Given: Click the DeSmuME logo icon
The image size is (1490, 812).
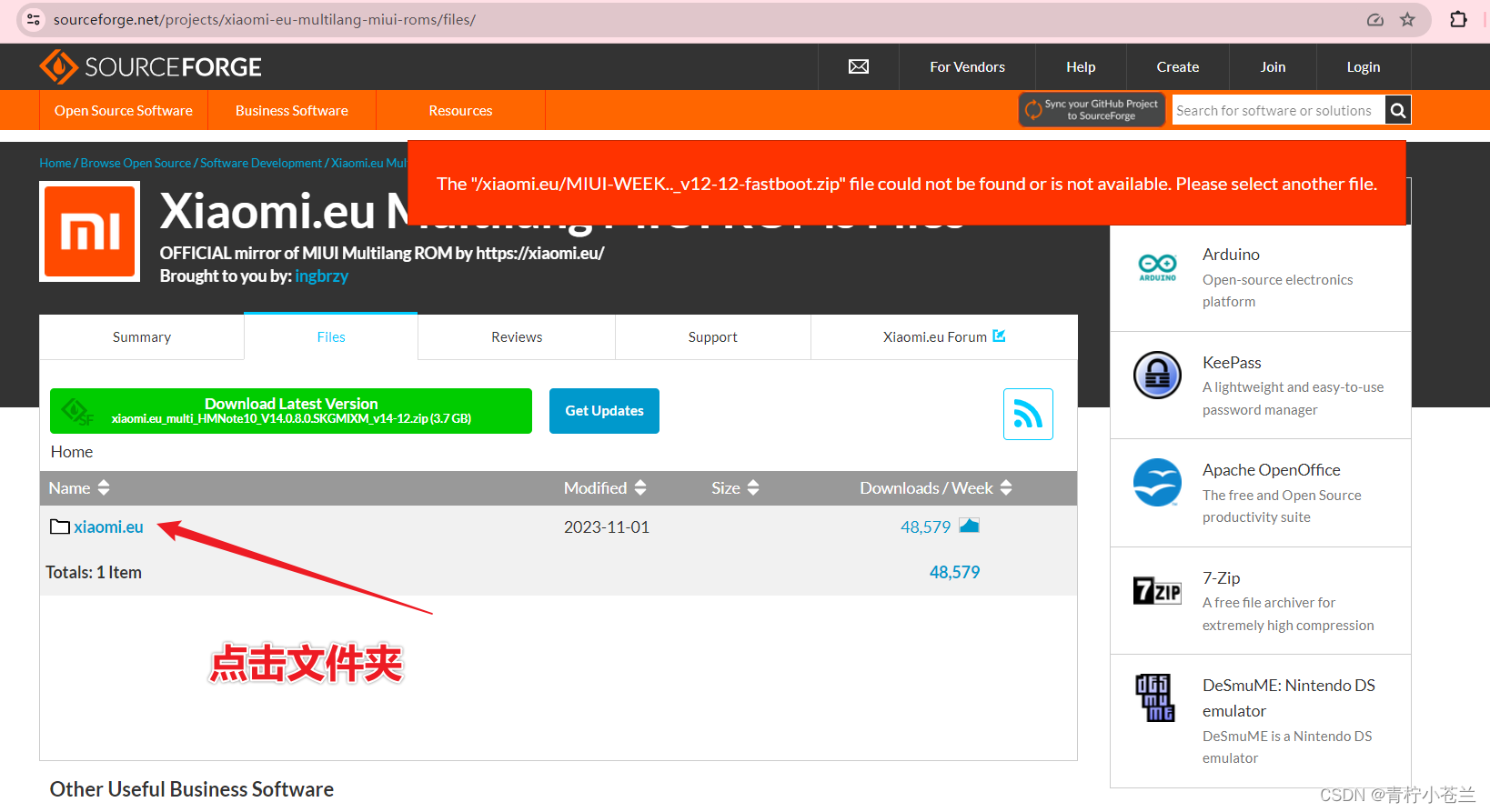Looking at the screenshot, I should click(1155, 697).
